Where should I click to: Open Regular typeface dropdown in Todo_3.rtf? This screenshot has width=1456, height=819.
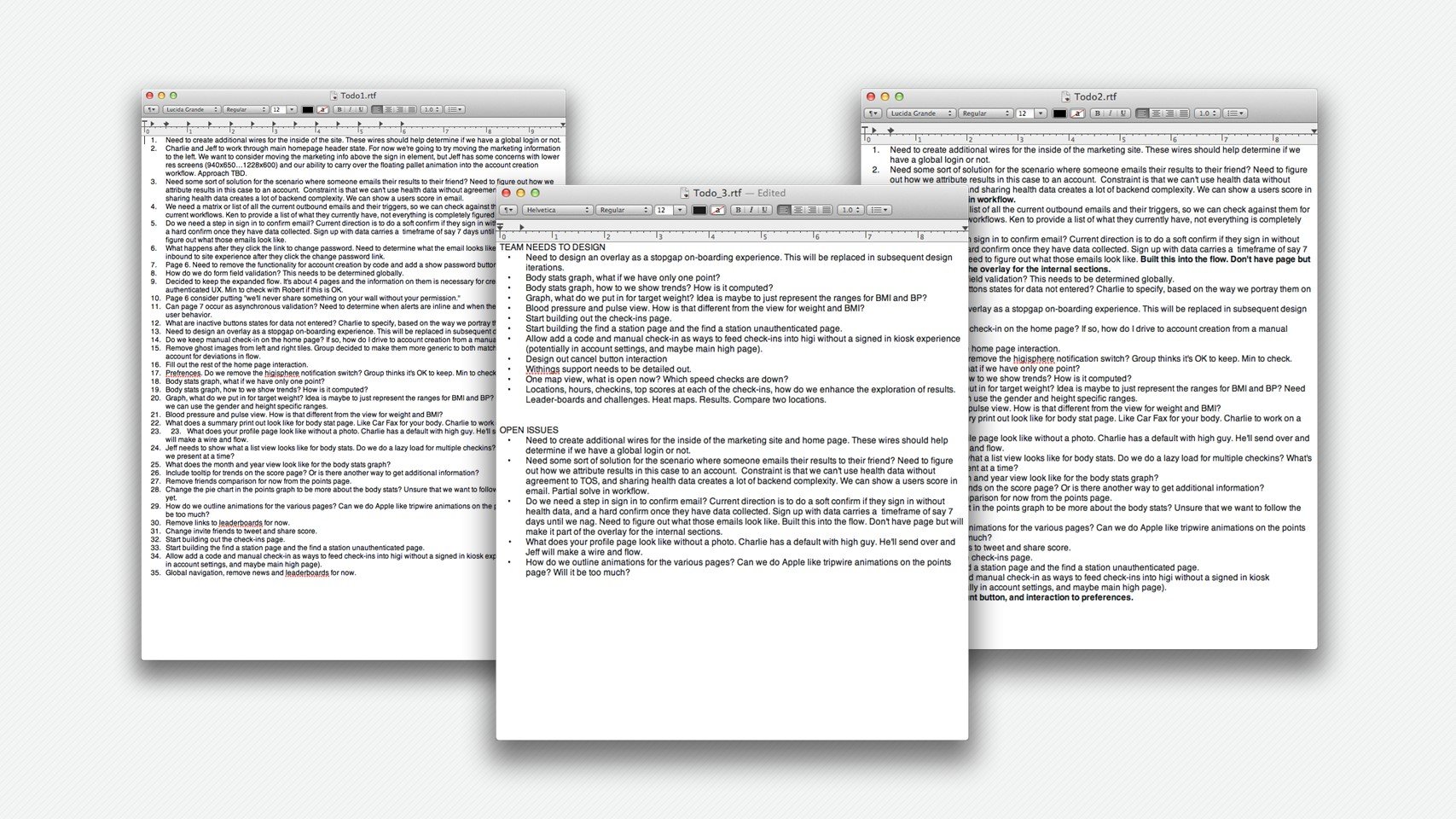[624, 210]
